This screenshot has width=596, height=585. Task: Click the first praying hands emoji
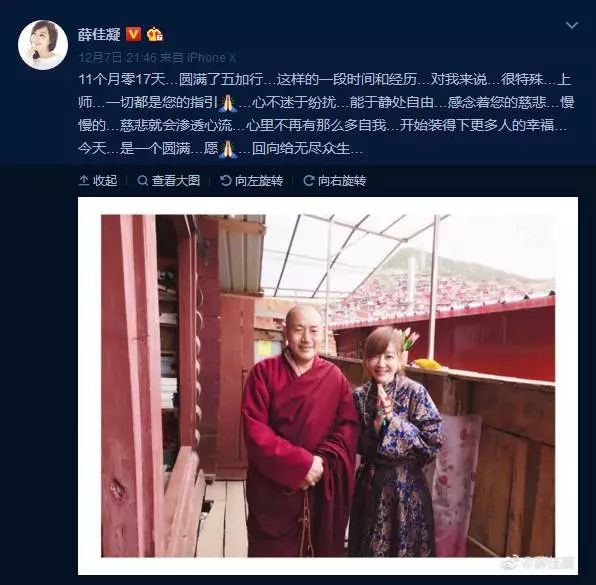[228, 103]
